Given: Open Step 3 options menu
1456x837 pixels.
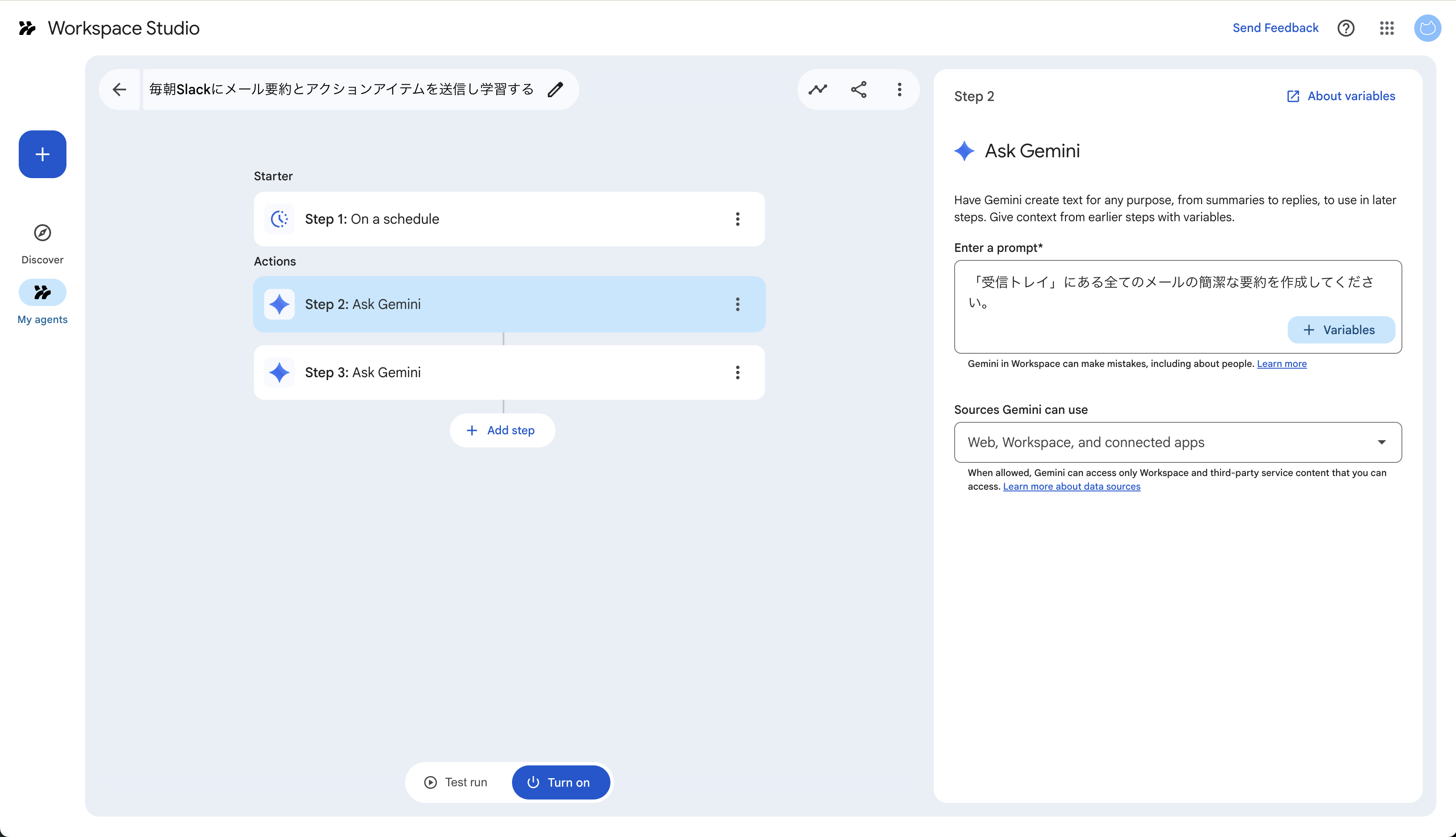Looking at the screenshot, I should pyautogui.click(x=737, y=372).
